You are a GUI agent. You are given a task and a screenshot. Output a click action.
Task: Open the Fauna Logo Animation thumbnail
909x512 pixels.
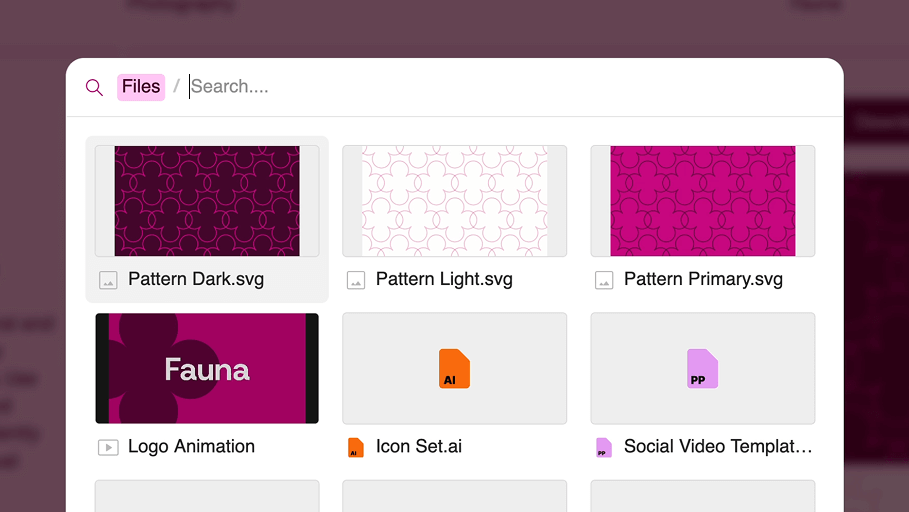(x=207, y=368)
